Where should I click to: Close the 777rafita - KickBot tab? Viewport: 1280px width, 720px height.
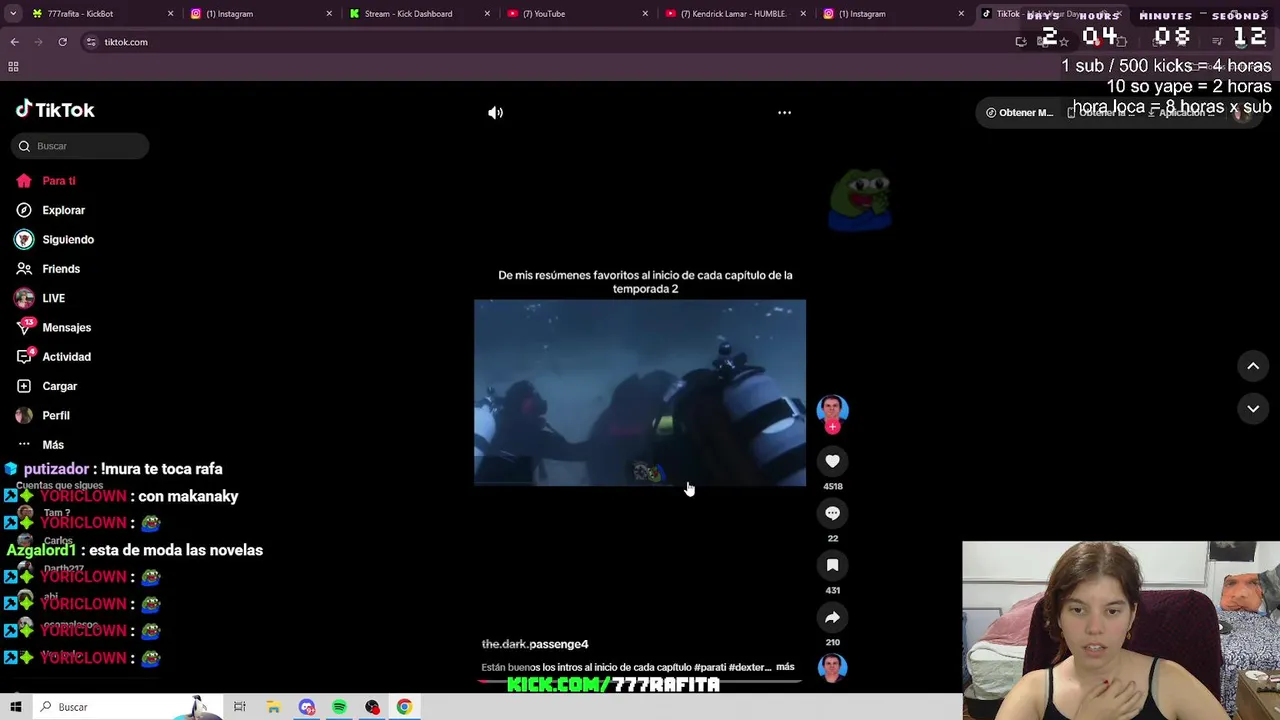point(170,14)
